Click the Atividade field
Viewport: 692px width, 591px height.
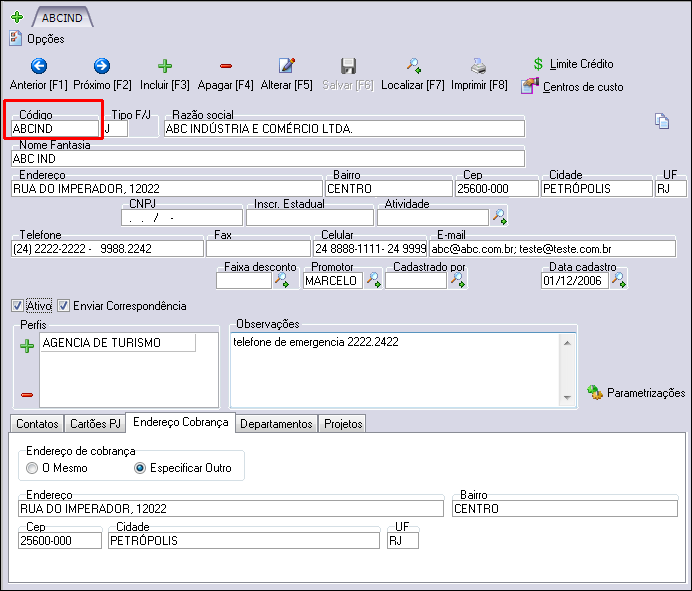coord(433,218)
